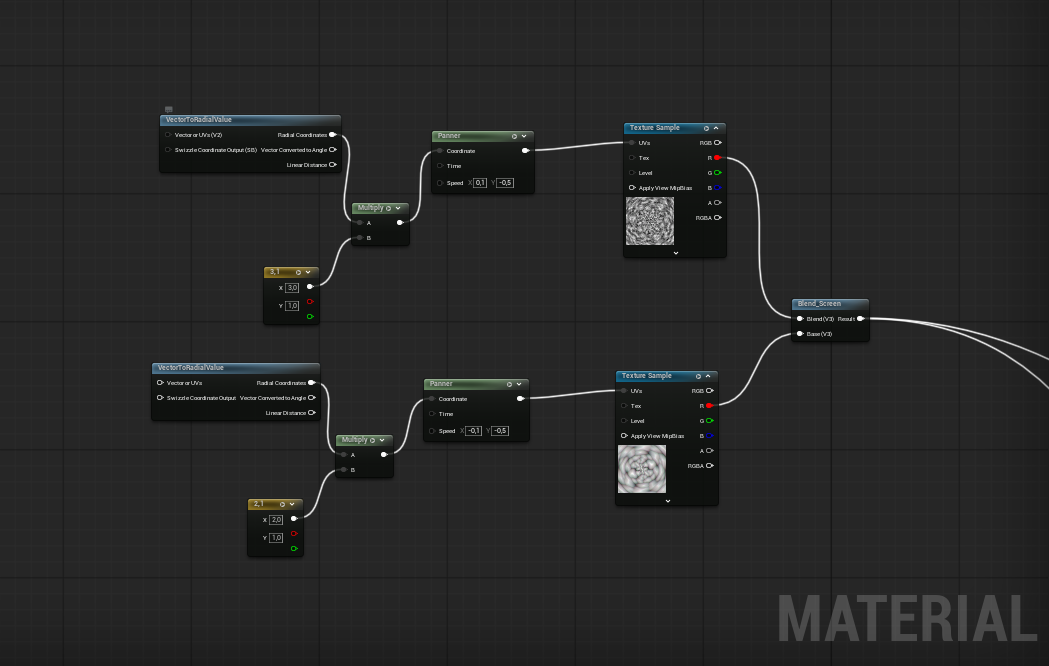Expand the chevron in the header of the Panner with Speed X -0,1
Viewport: 1049px width, 666px height.
pos(518,384)
